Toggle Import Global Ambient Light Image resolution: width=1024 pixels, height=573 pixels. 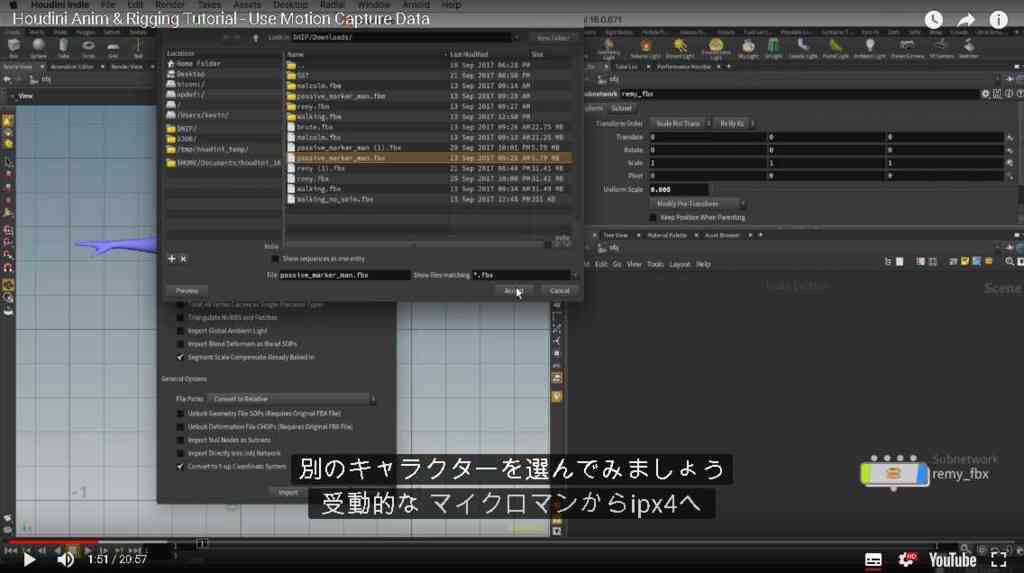pos(180,331)
